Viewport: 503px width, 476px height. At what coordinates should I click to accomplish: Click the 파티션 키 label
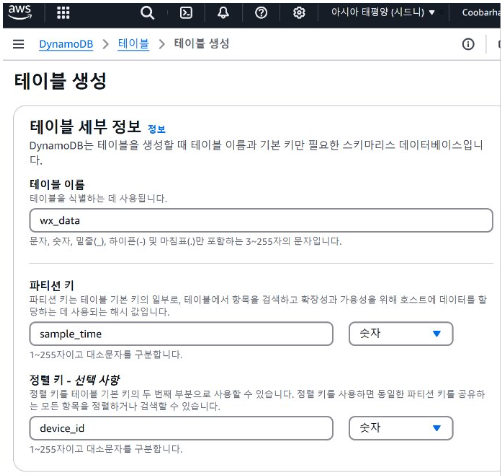coord(52,286)
